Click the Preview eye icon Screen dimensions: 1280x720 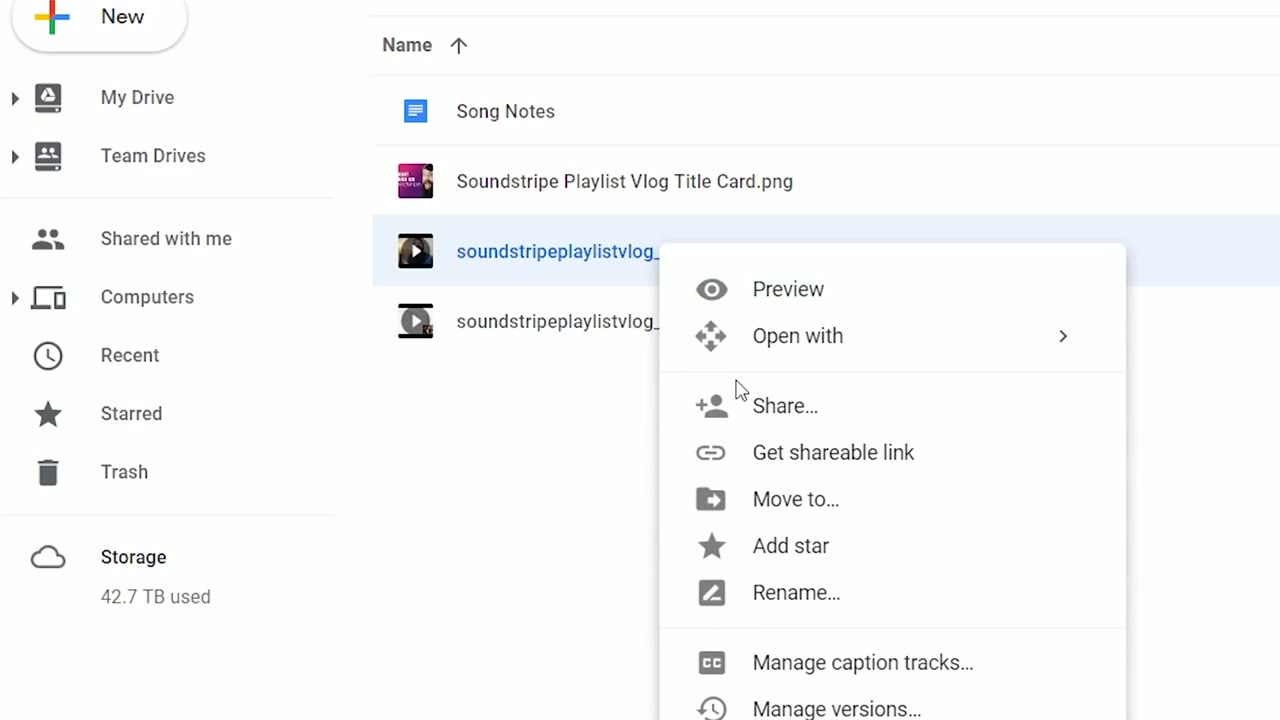pyautogui.click(x=711, y=290)
